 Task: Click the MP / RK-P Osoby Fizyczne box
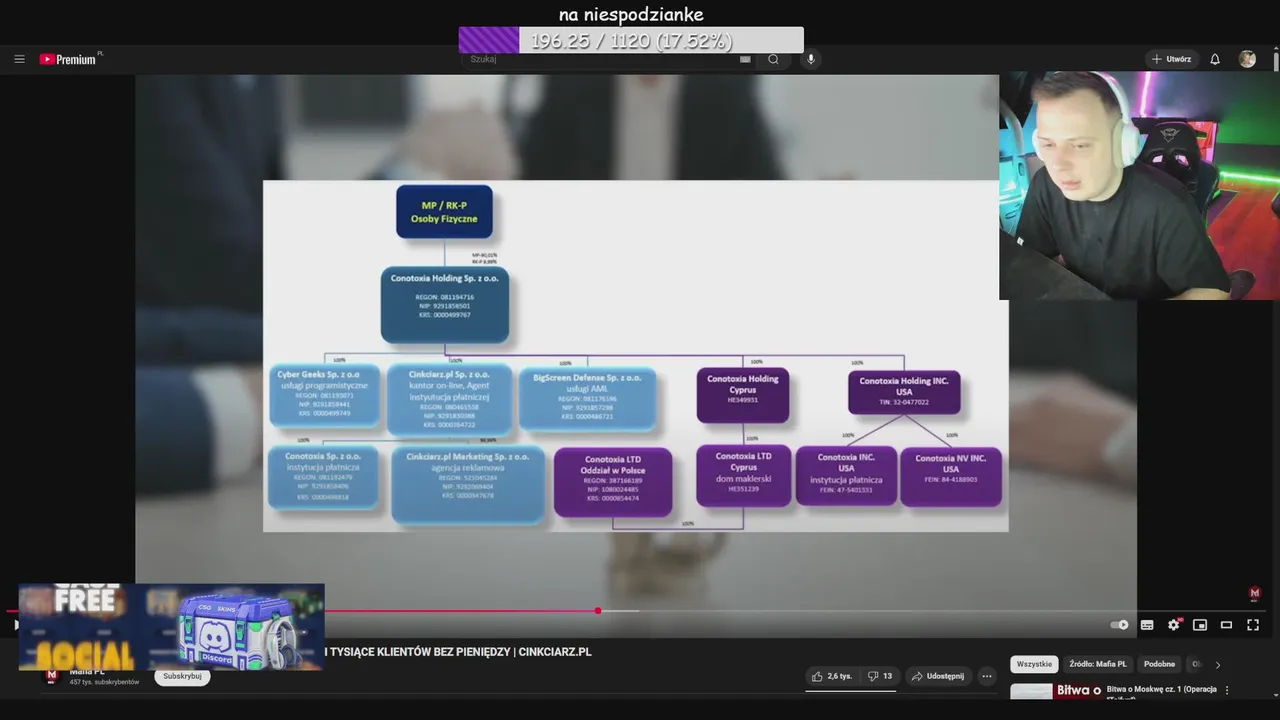444,211
